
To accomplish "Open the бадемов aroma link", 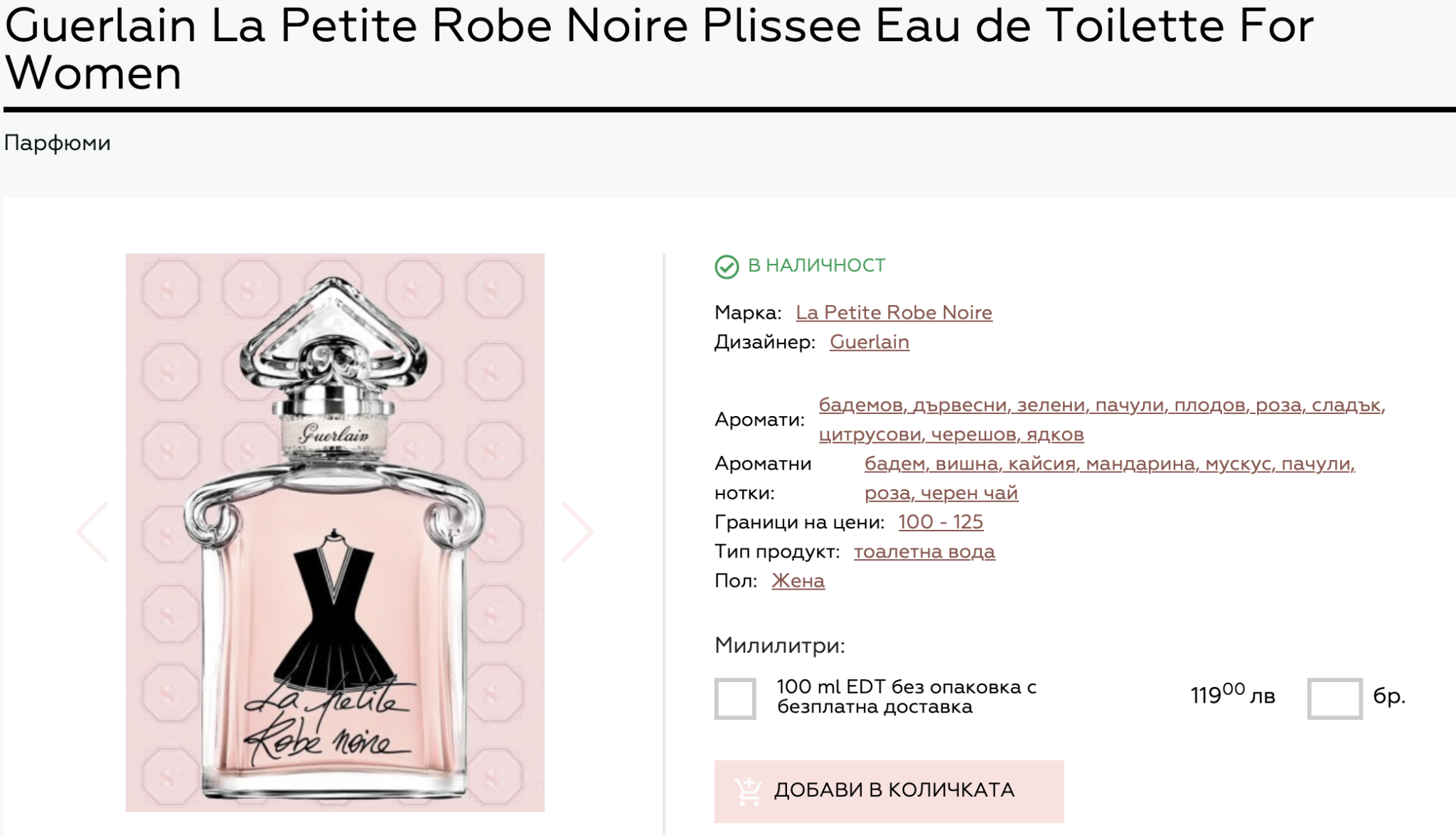I will pos(860,405).
